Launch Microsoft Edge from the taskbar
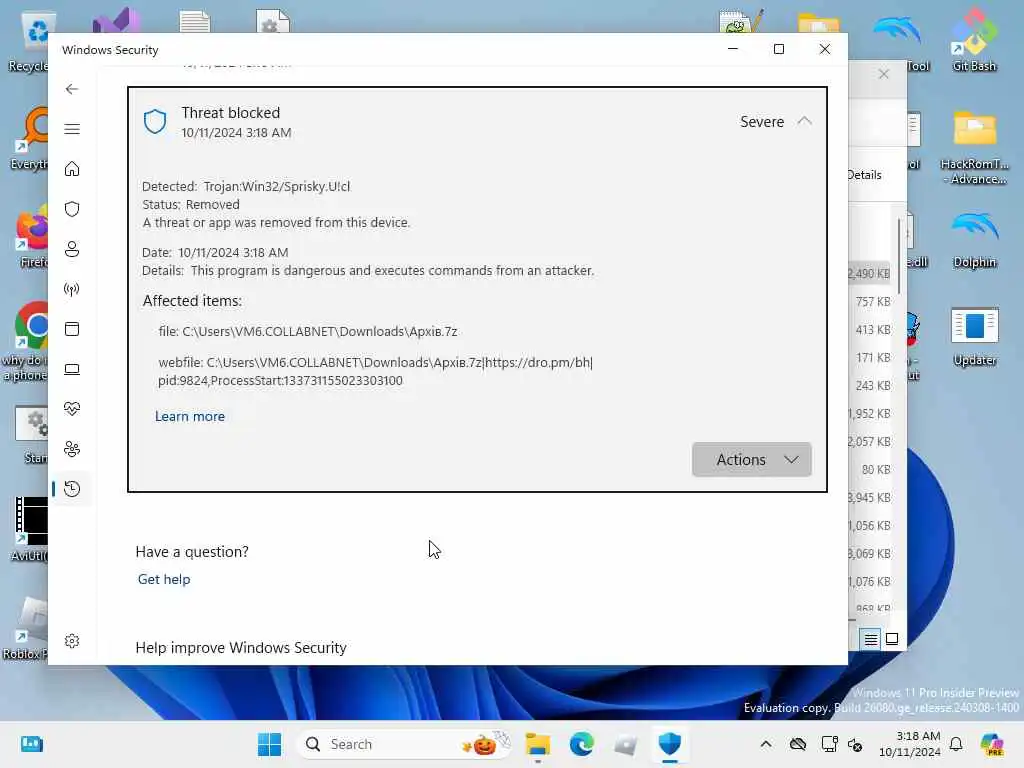 581,744
